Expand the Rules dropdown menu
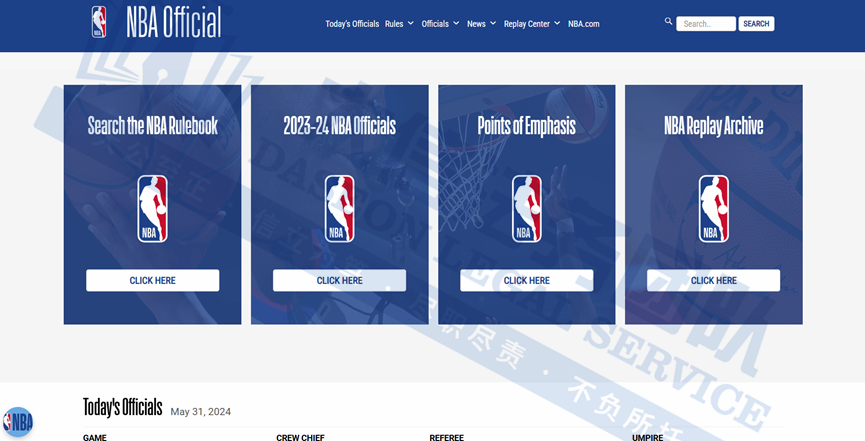The width and height of the screenshot is (865, 441). tap(399, 24)
